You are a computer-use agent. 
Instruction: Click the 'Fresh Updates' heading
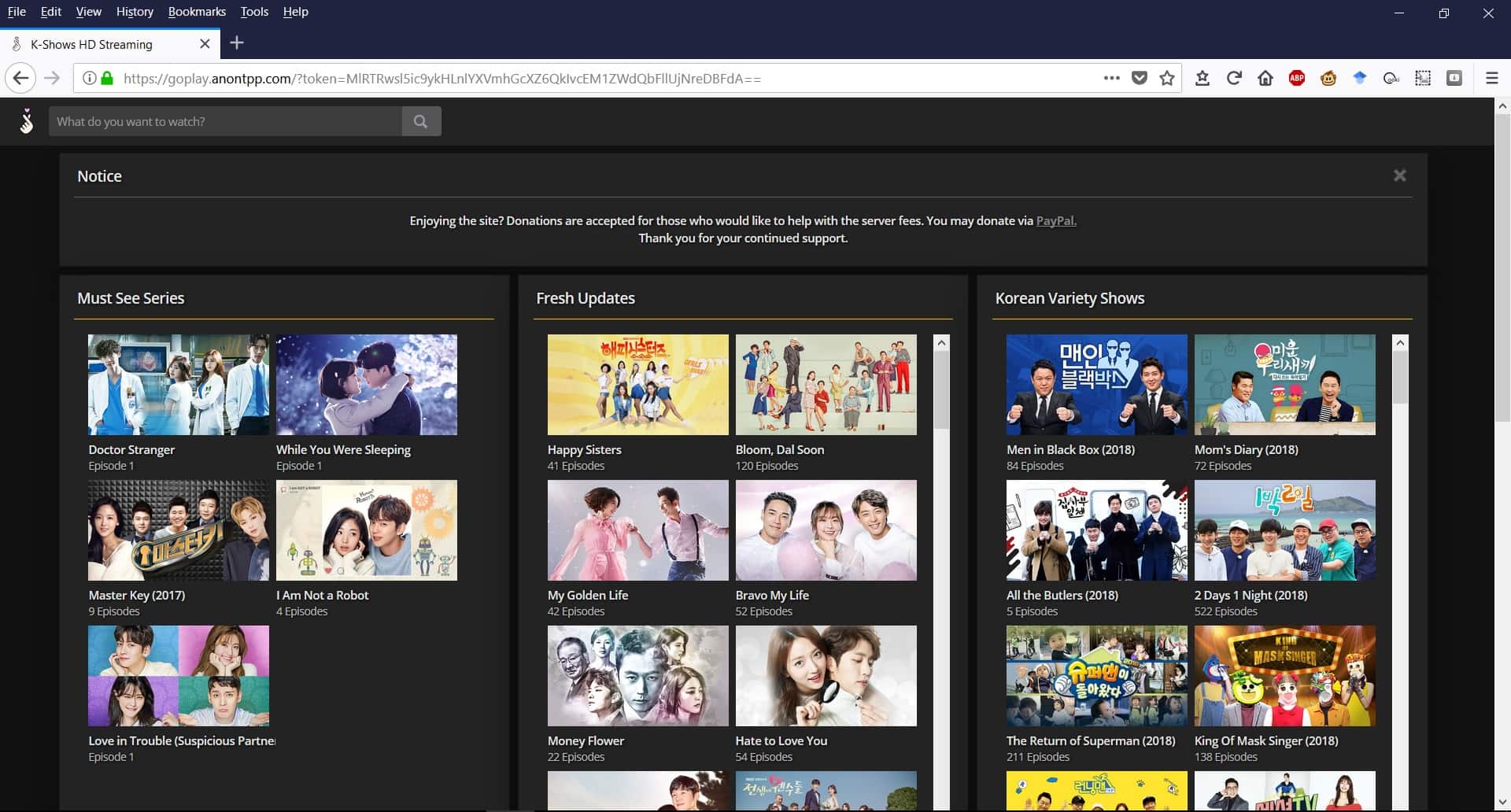tap(586, 298)
